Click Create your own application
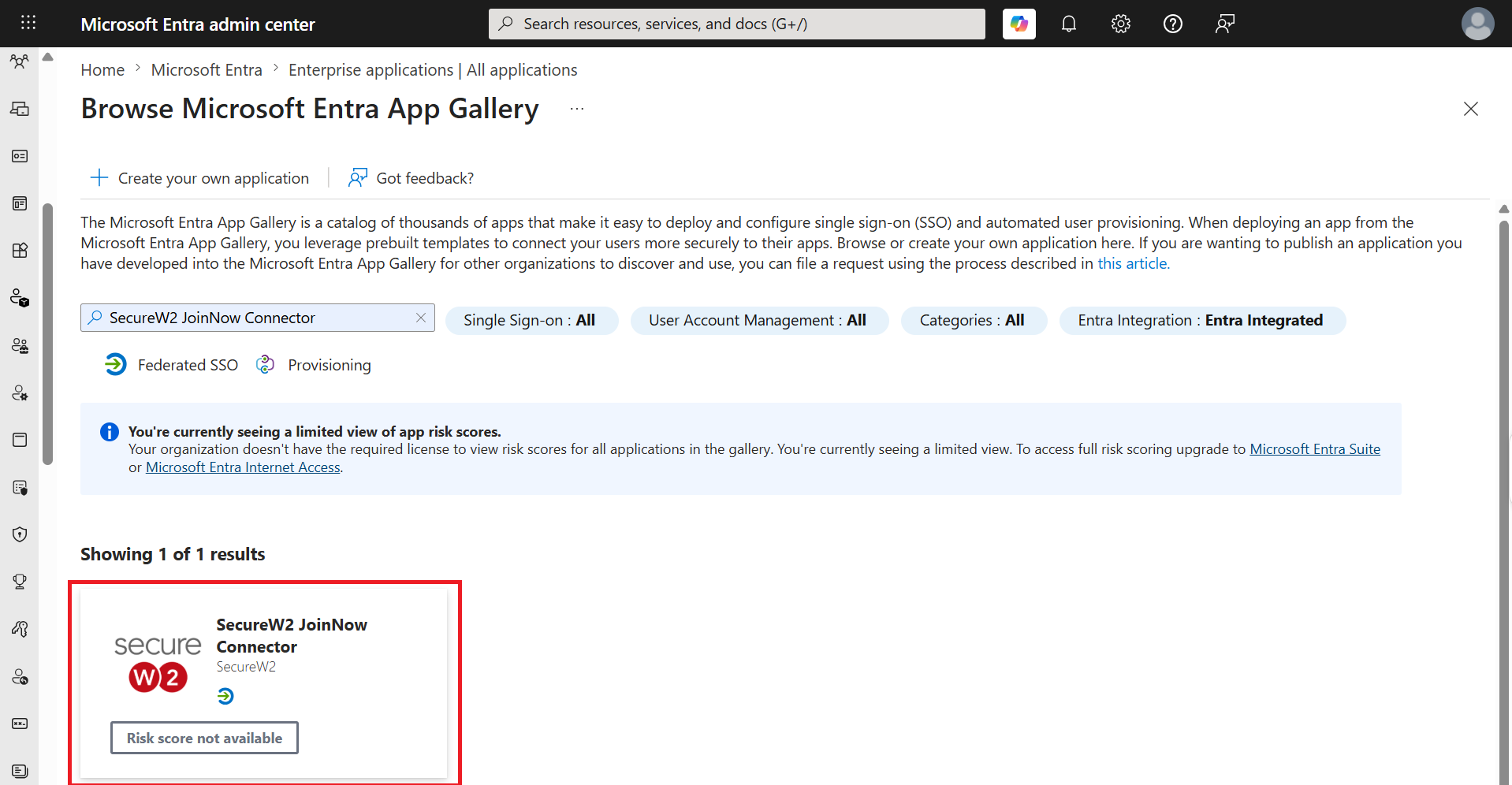Screen dimensions: 1512x785 tap(200, 178)
